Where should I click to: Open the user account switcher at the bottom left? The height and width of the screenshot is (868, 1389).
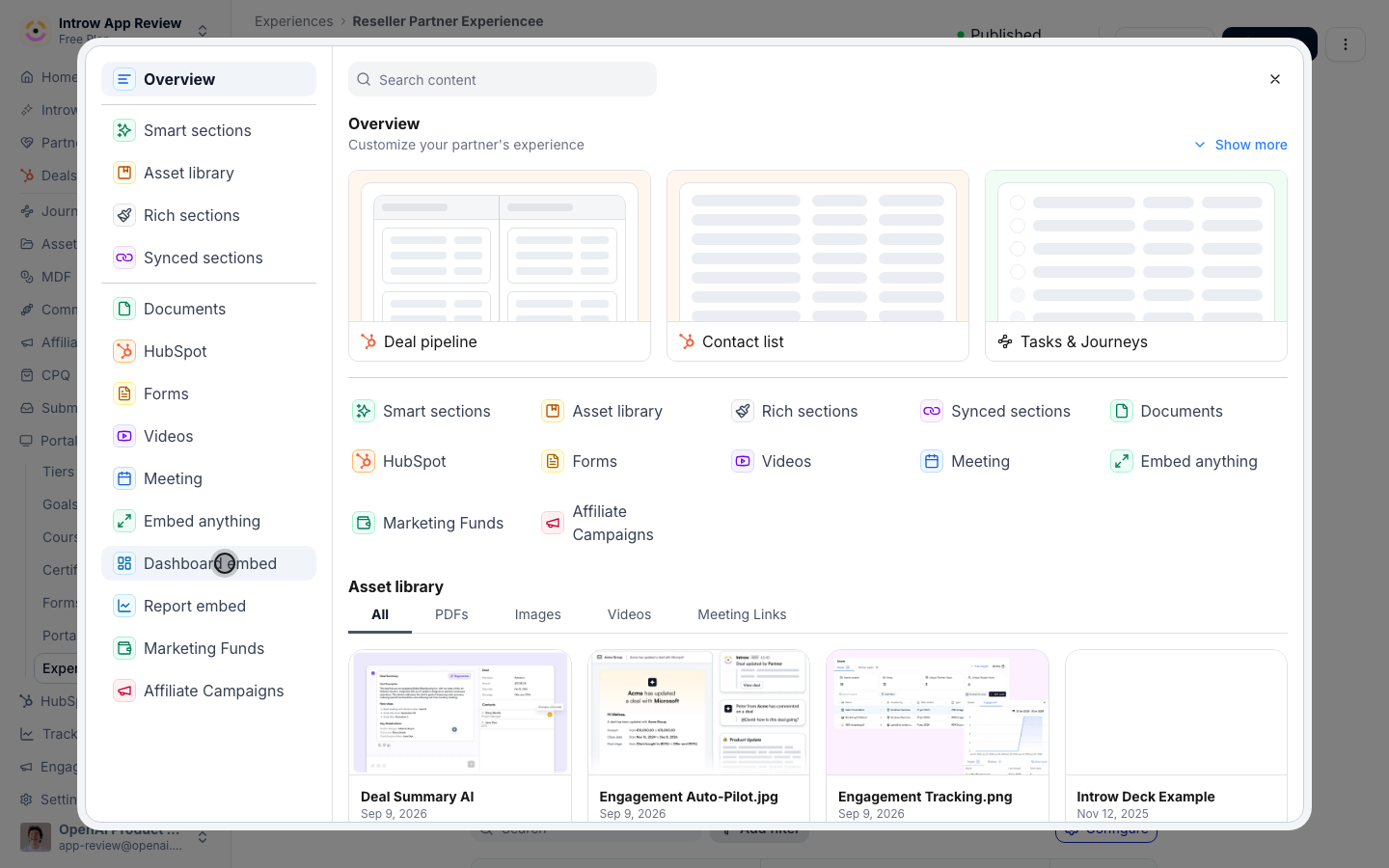(115, 837)
